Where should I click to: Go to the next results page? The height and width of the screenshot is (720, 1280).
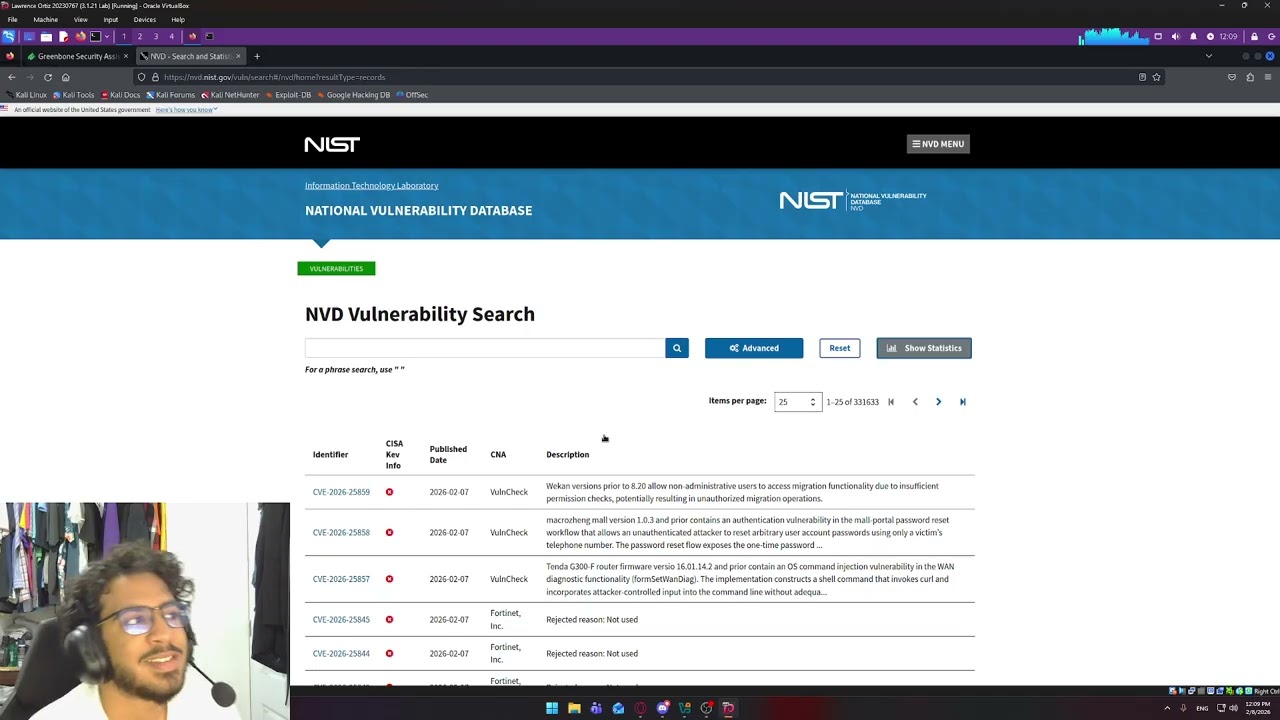(938, 402)
